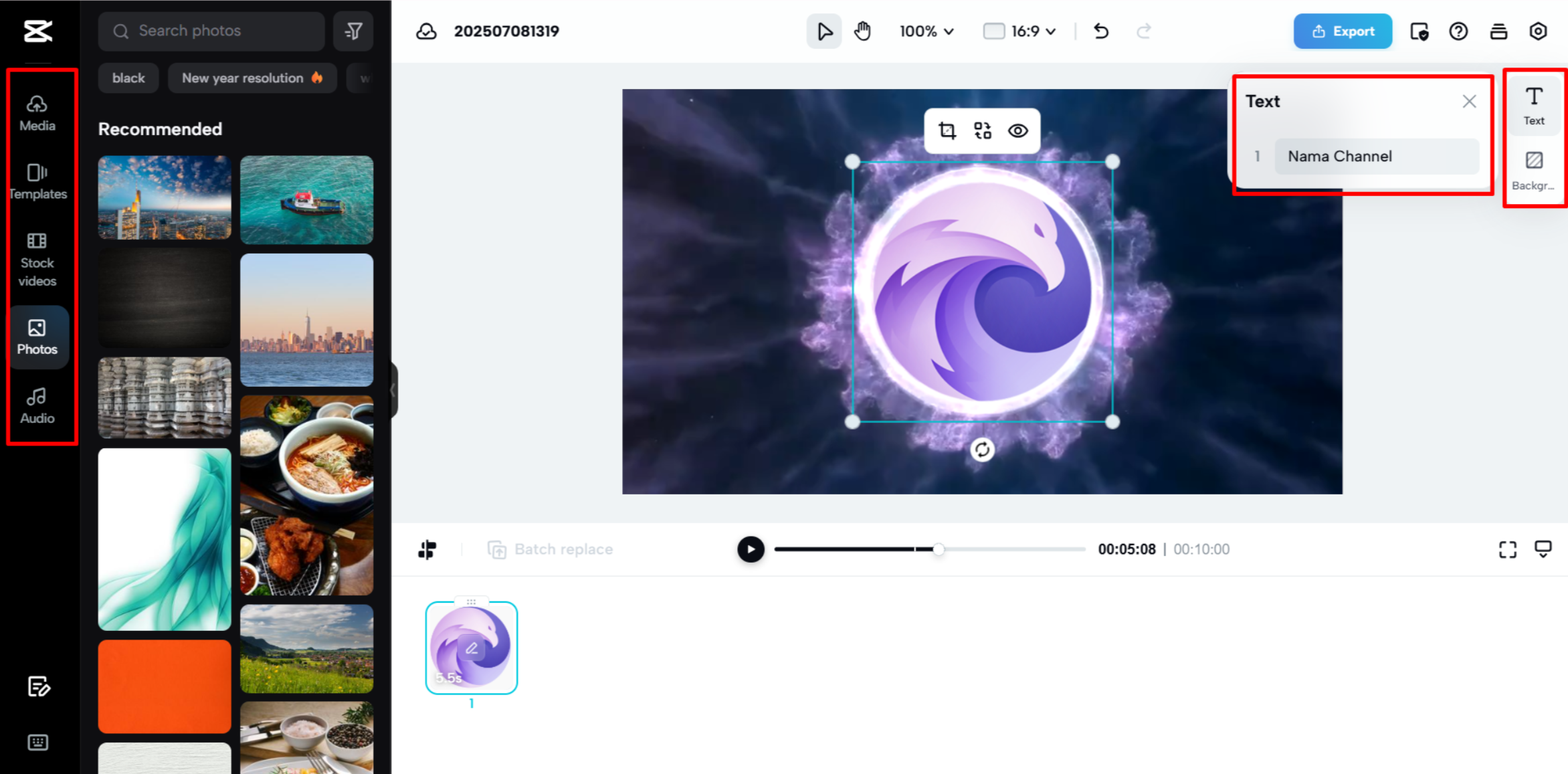This screenshot has height=774, width=1568.
Task: Open the search filter options
Action: (353, 31)
